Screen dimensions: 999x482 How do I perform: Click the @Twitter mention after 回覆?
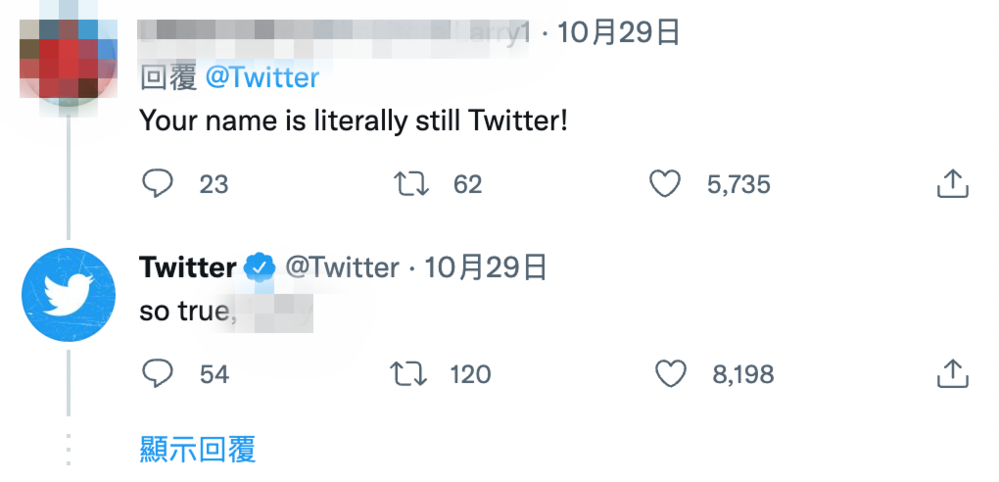click(x=262, y=77)
